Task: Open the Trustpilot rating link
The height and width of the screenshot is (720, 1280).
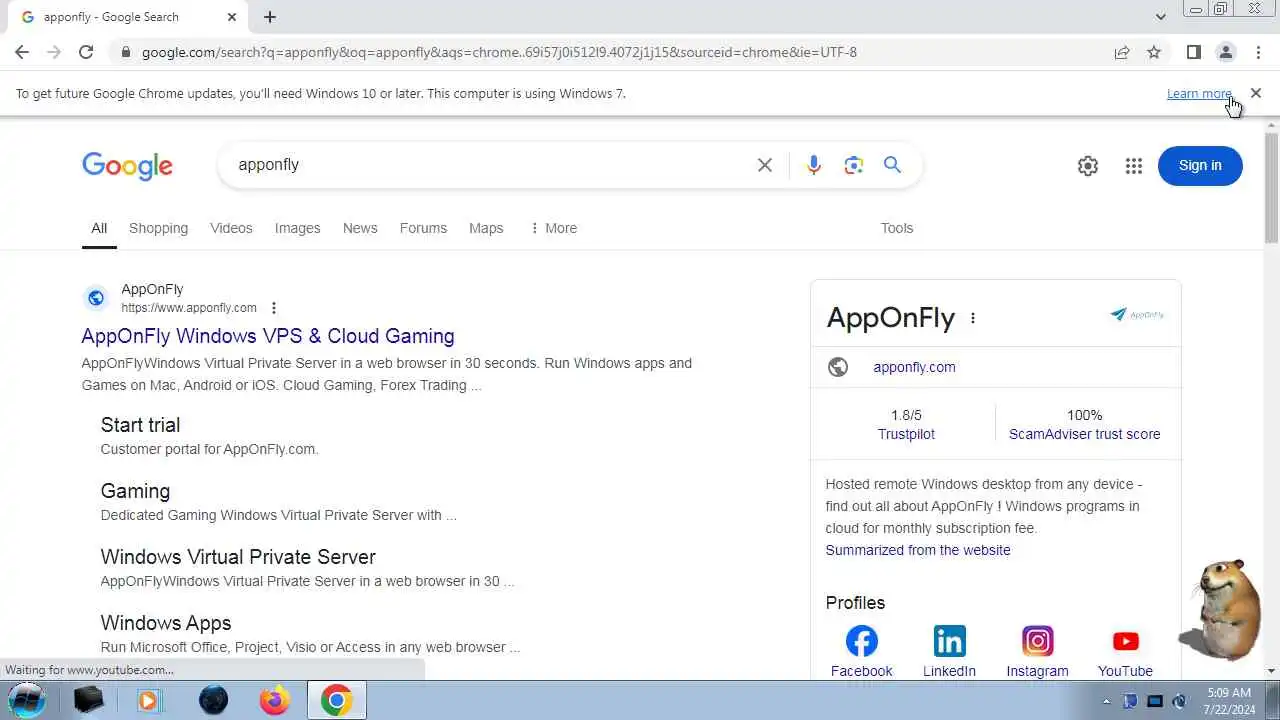Action: (906, 434)
